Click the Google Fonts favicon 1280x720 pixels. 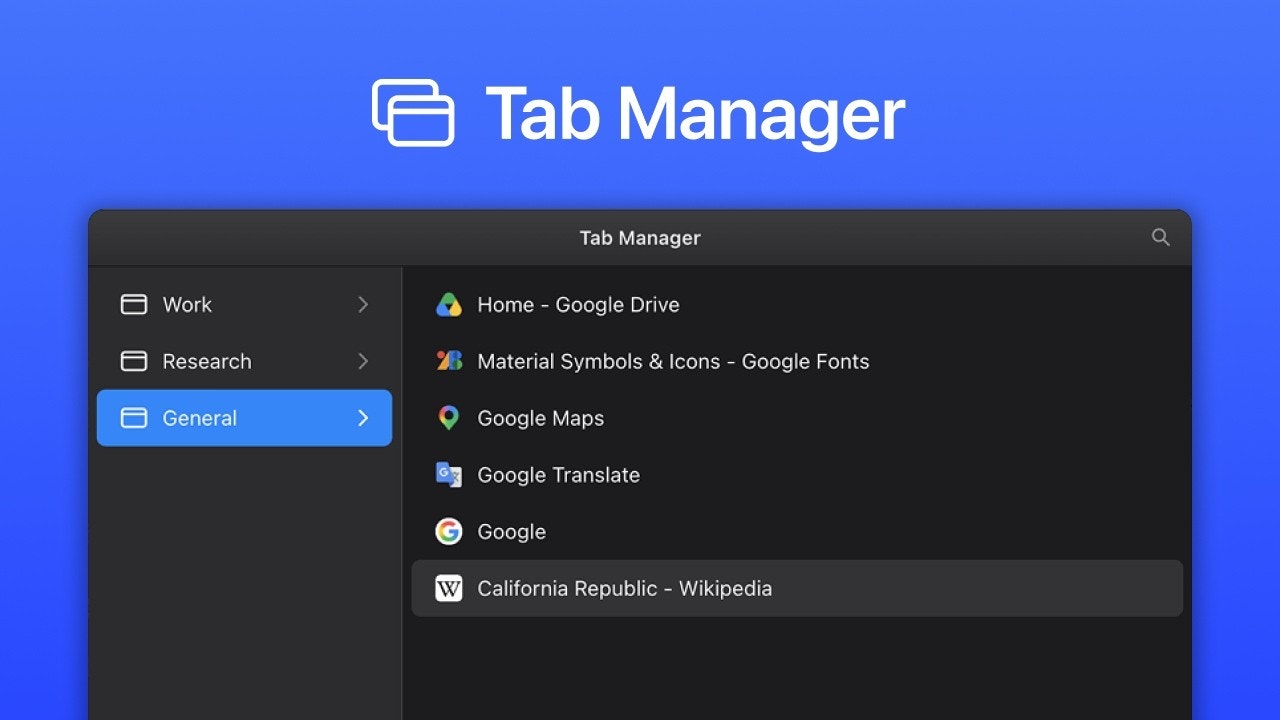click(449, 361)
